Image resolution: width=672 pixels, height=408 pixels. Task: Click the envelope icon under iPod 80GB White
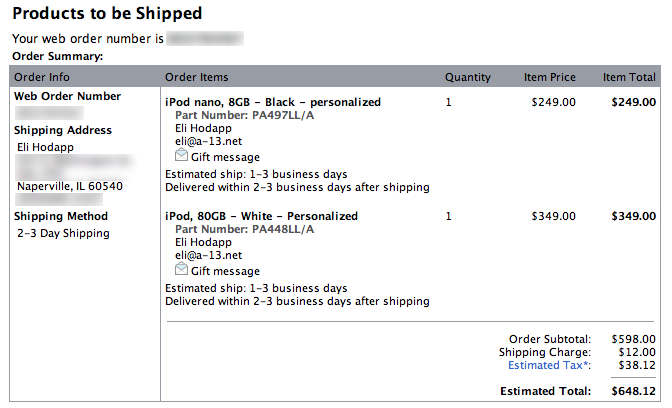(x=181, y=270)
